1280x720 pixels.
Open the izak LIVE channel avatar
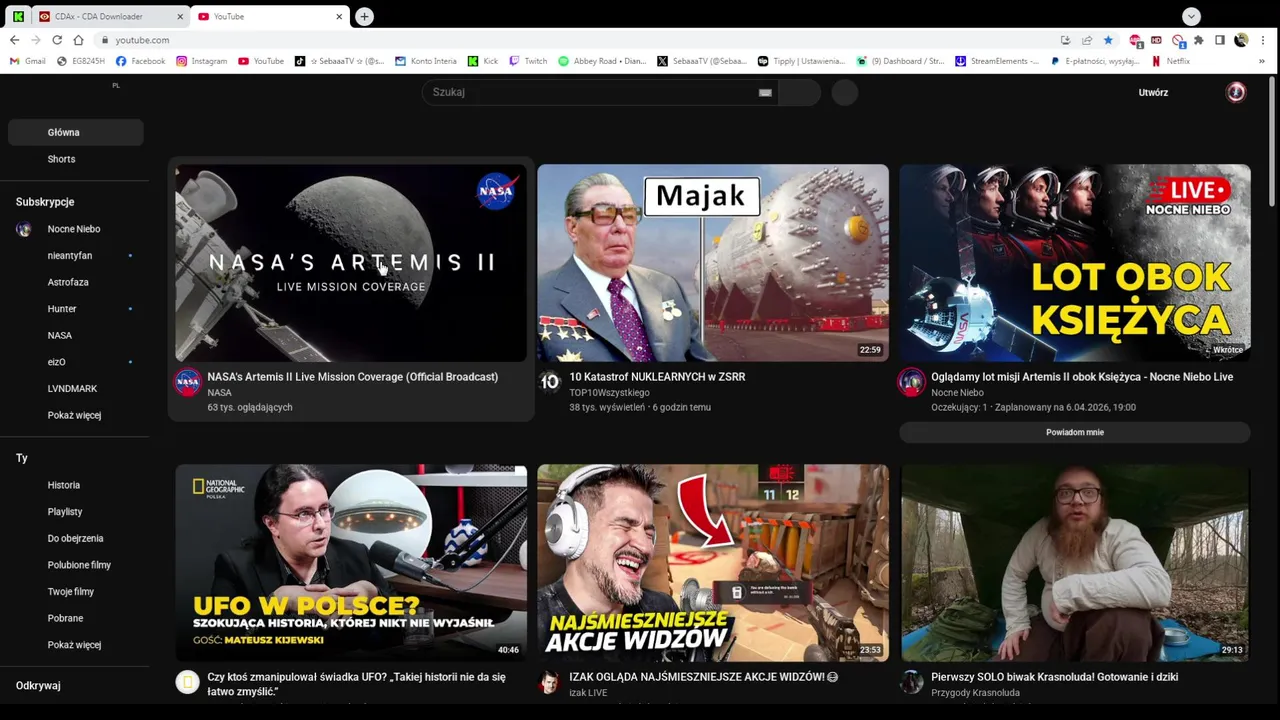point(549,682)
